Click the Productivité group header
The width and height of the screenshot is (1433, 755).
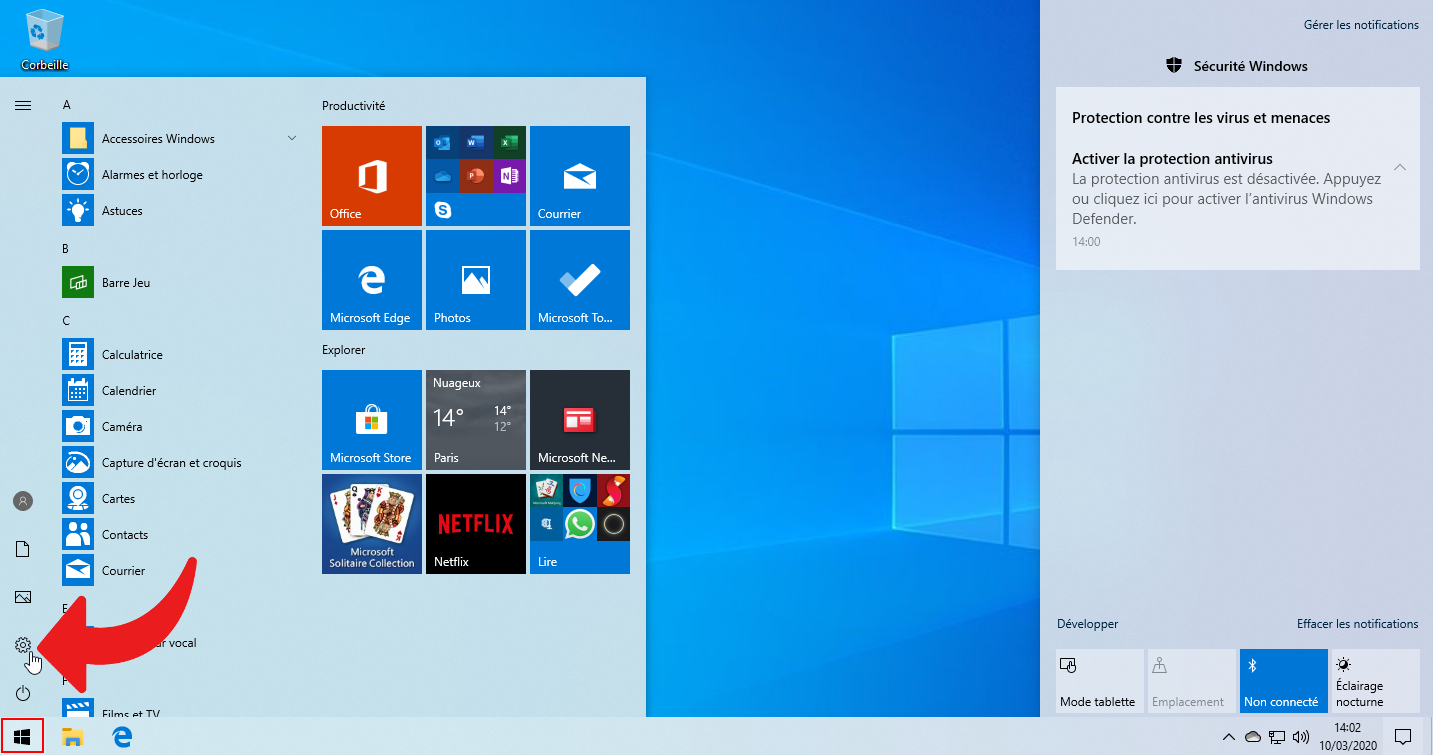353,106
